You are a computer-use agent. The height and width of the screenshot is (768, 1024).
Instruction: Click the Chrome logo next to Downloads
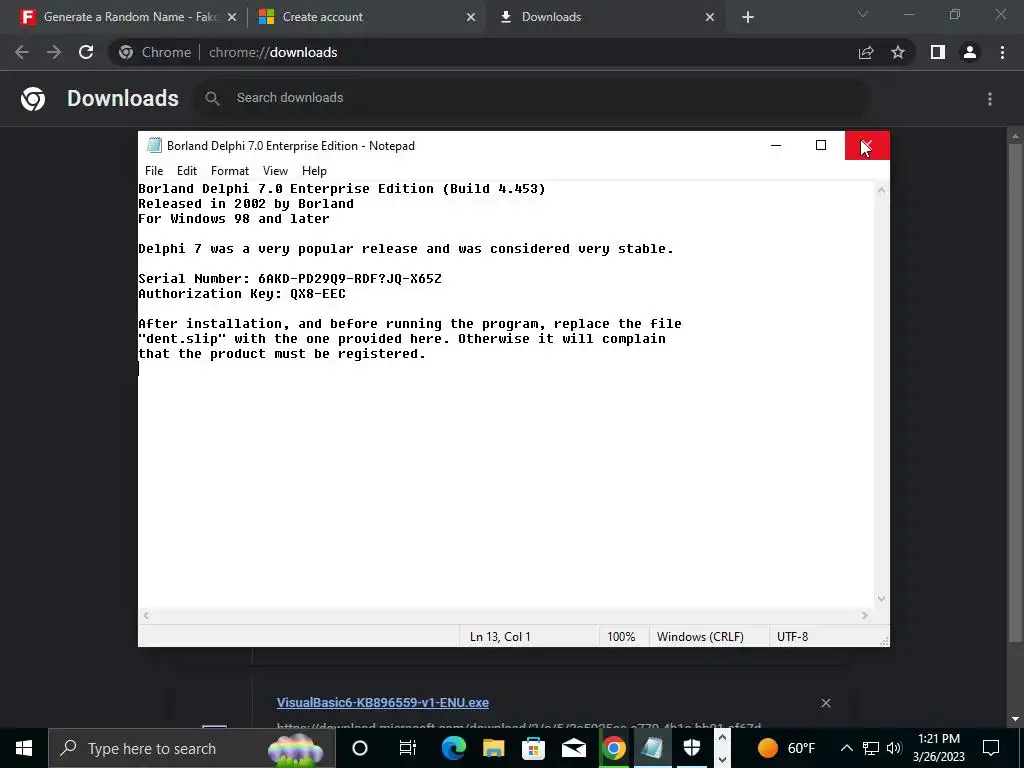pos(33,99)
